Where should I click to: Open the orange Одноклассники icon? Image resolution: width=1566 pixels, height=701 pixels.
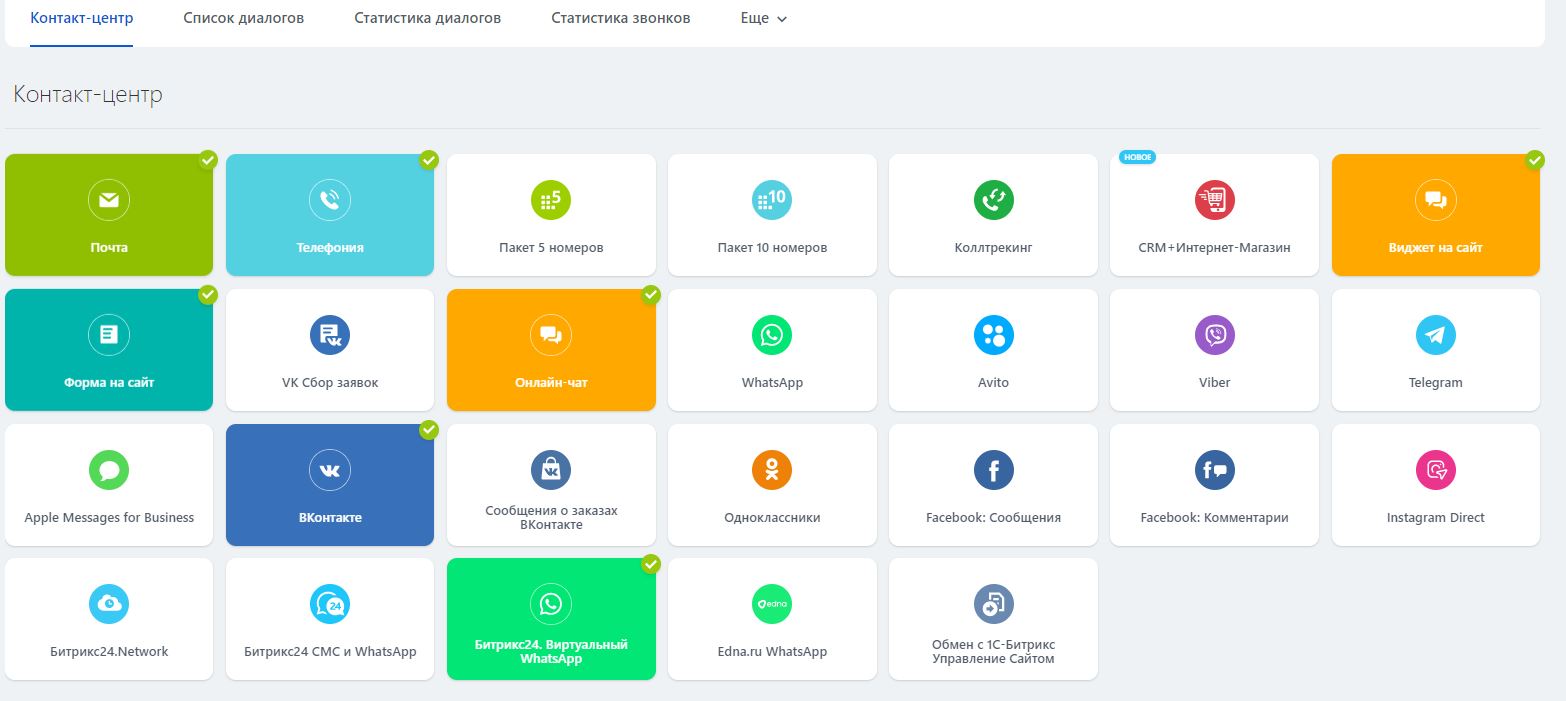click(x=772, y=470)
